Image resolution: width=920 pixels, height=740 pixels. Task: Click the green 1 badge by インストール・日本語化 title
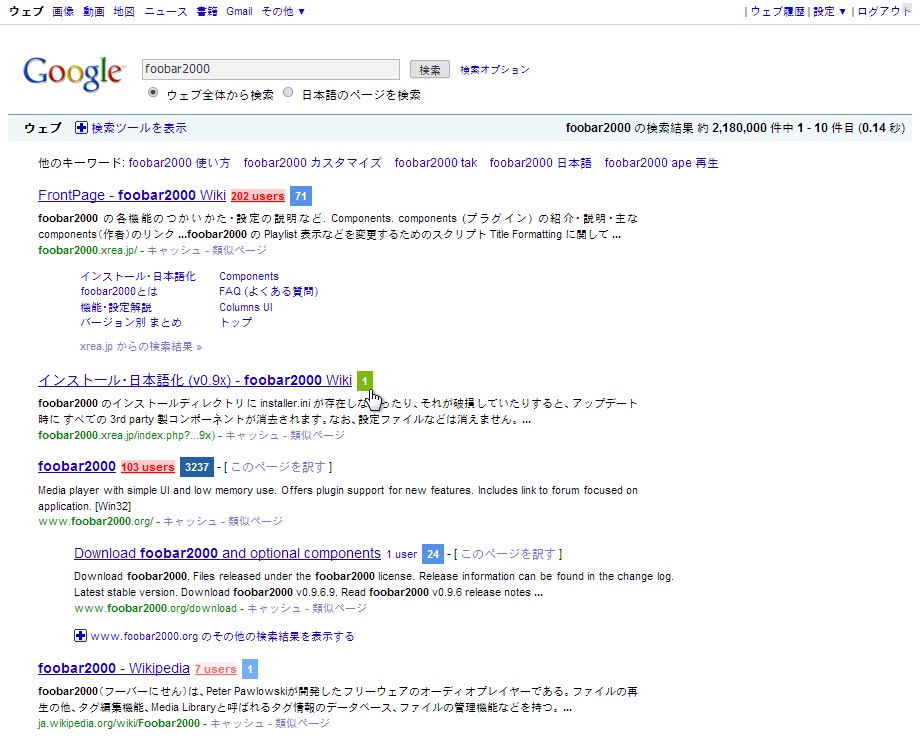[364, 381]
